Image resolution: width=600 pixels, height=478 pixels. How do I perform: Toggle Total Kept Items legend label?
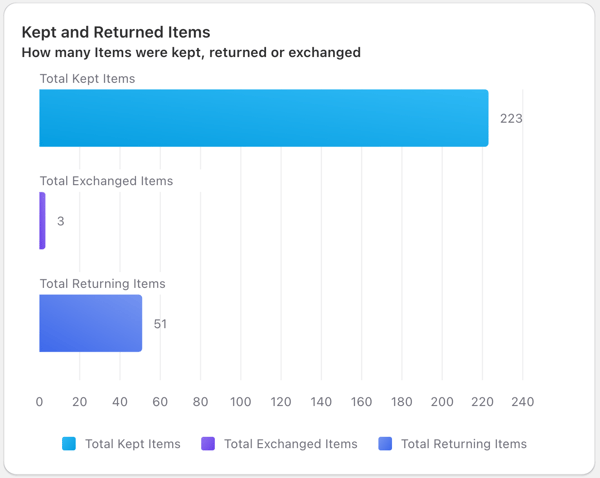coord(132,444)
